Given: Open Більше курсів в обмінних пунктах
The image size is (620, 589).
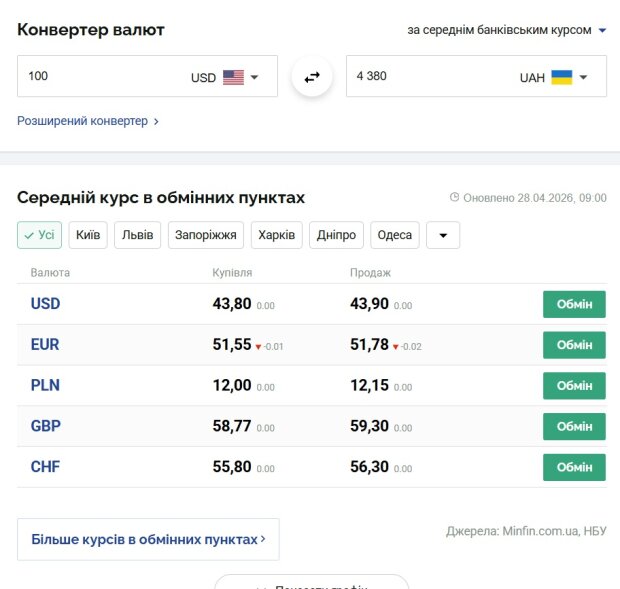Looking at the screenshot, I should point(148,539).
